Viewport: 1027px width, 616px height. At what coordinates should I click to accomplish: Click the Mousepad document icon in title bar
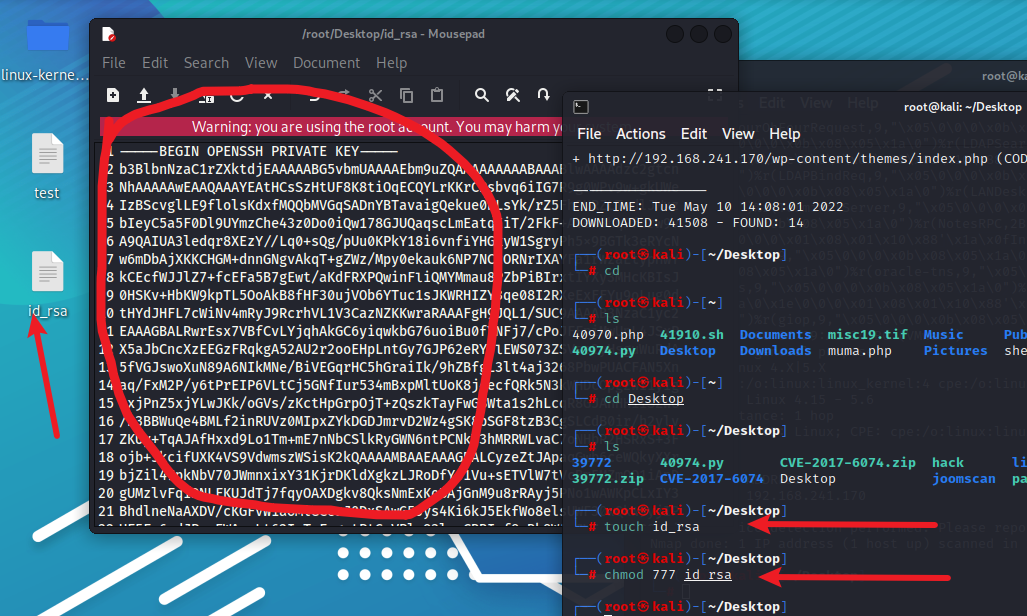coord(109,34)
